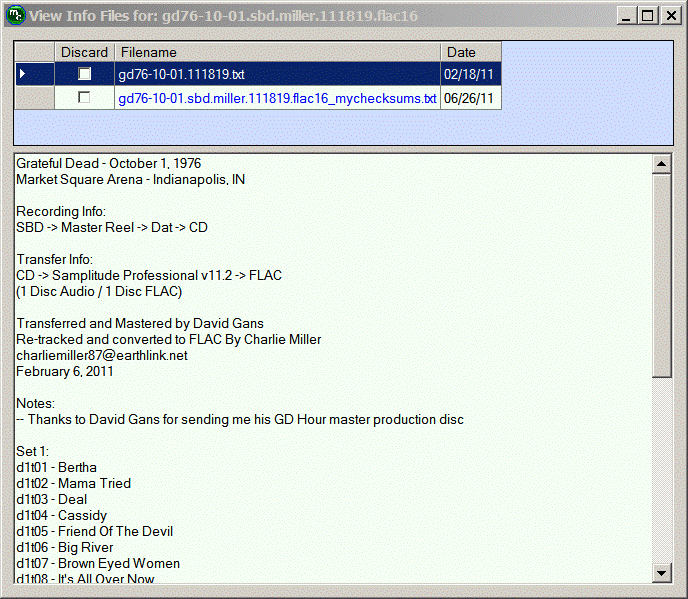The height and width of the screenshot is (599, 688).
Task: Click the row selector arrow of first row
Action: [x=34, y=74]
